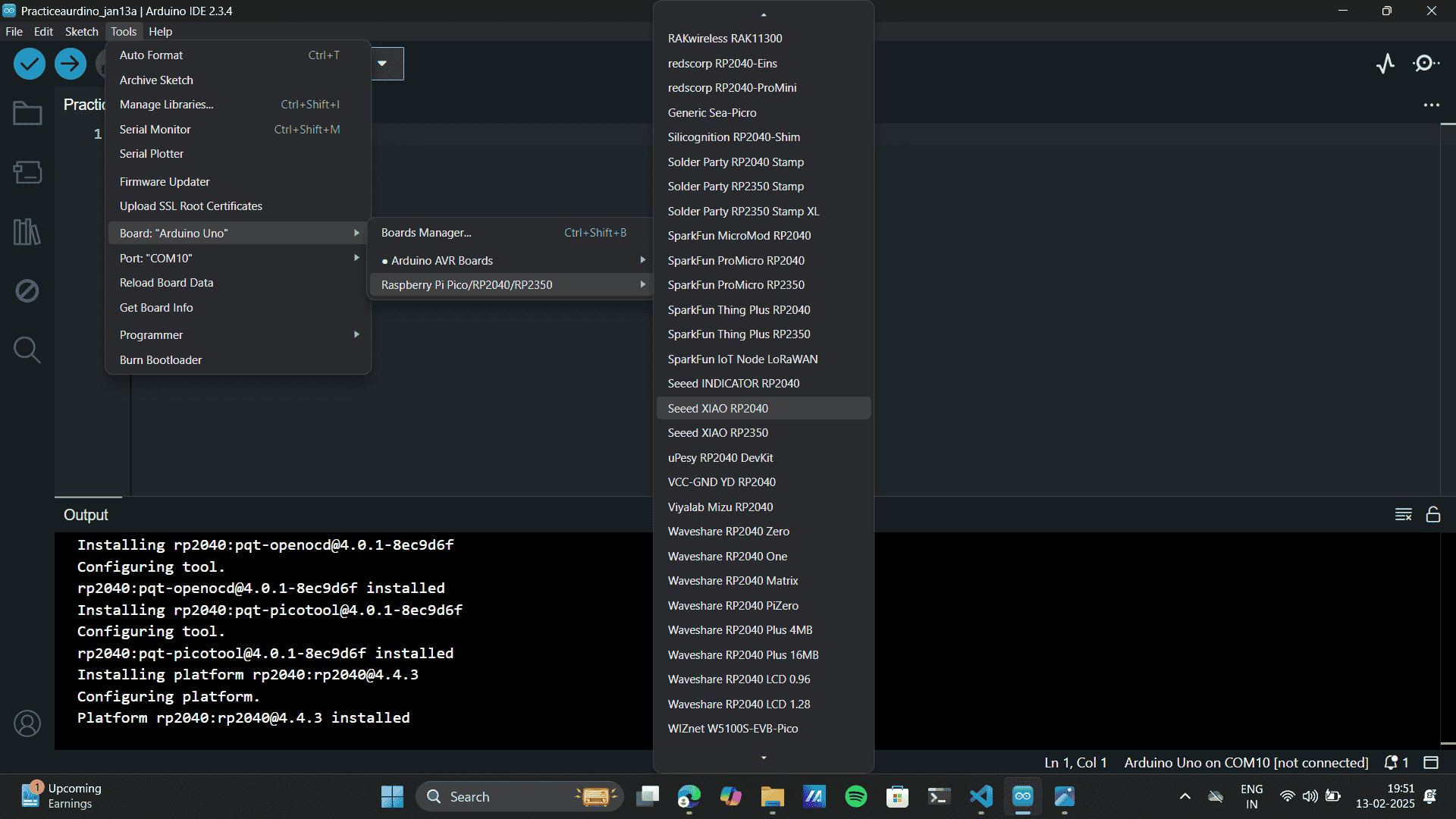Open Microsoft Store from the taskbar
Viewport: 1456px width, 819px height.
pyautogui.click(x=898, y=796)
